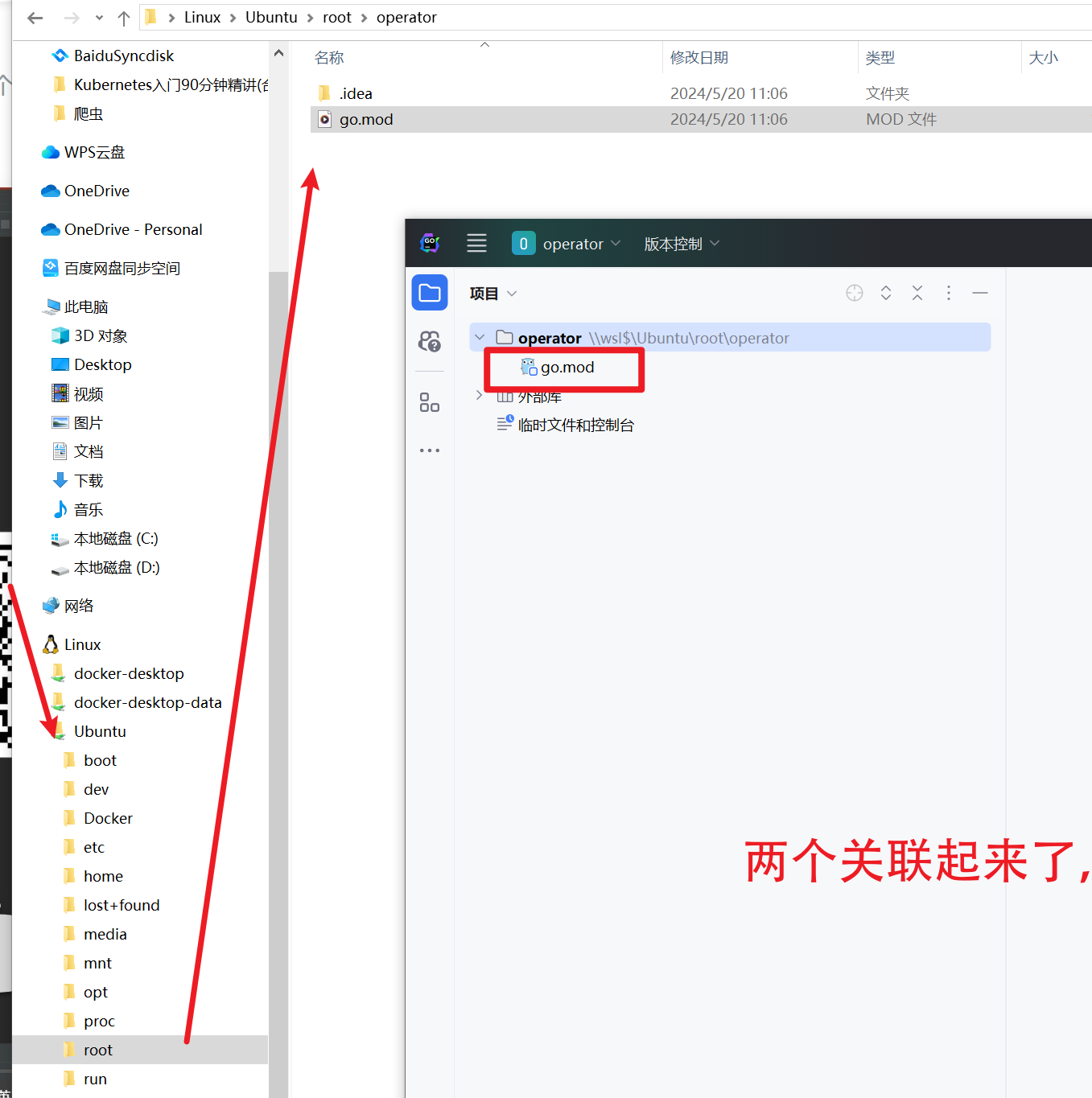1092x1098 pixels.
Task: Open lost+found folder under Ubuntu
Action: pyautogui.click(x=111, y=905)
